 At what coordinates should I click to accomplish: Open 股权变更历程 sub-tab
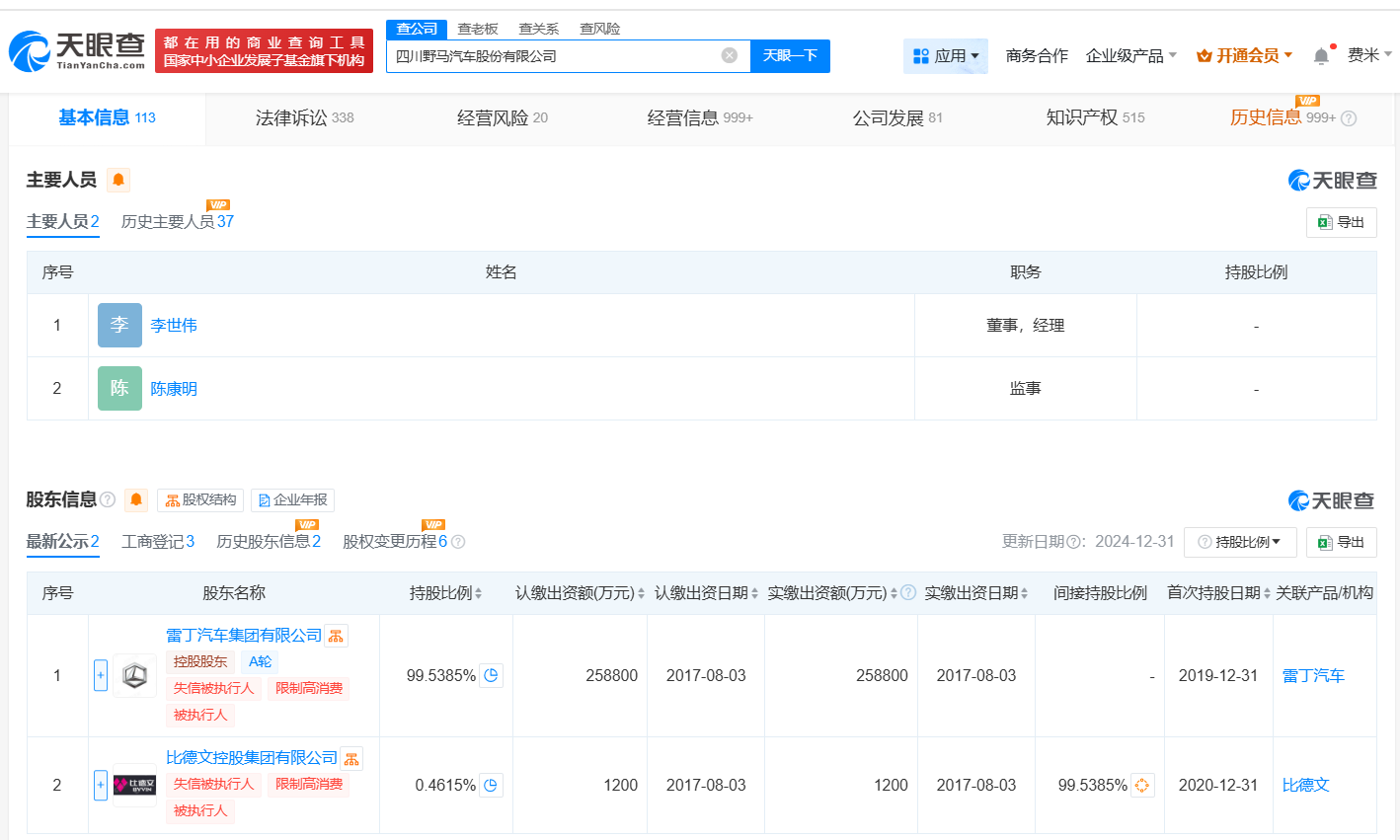pyautogui.click(x=395, y=542)
